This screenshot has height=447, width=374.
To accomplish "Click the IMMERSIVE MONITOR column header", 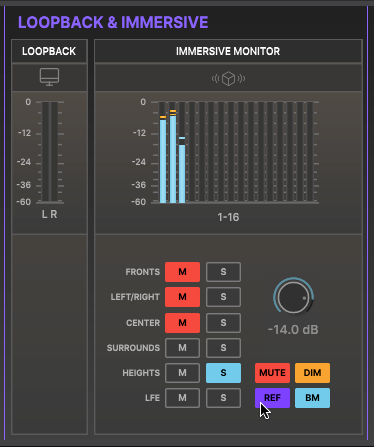I will point(228,51).
